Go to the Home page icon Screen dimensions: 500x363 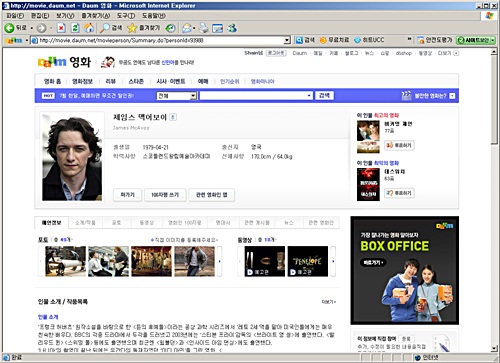click(x=89, y=28)
